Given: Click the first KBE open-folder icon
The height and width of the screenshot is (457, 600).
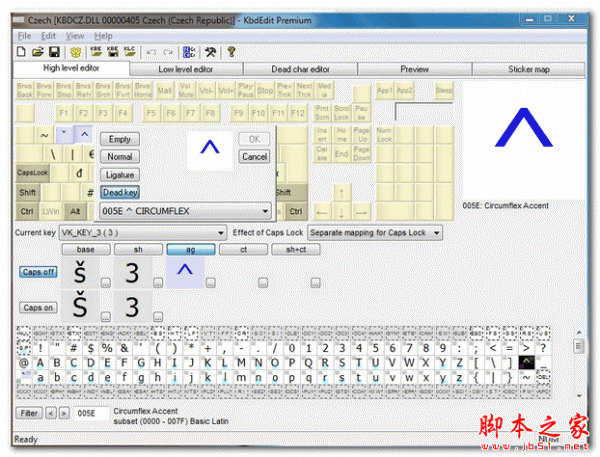Looking at the screenshot, I should pos(96,52).
